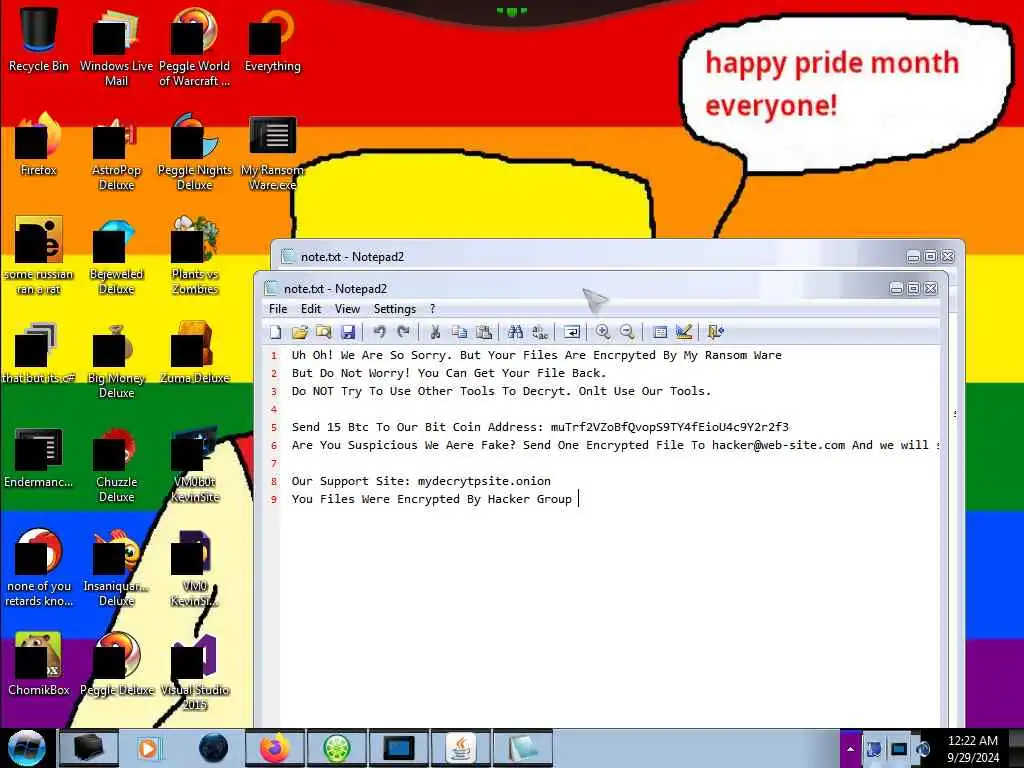This screenshot has height=768, width=1024.
Task: Close the front Notepad2 window
Action: [x=931, y=289]
